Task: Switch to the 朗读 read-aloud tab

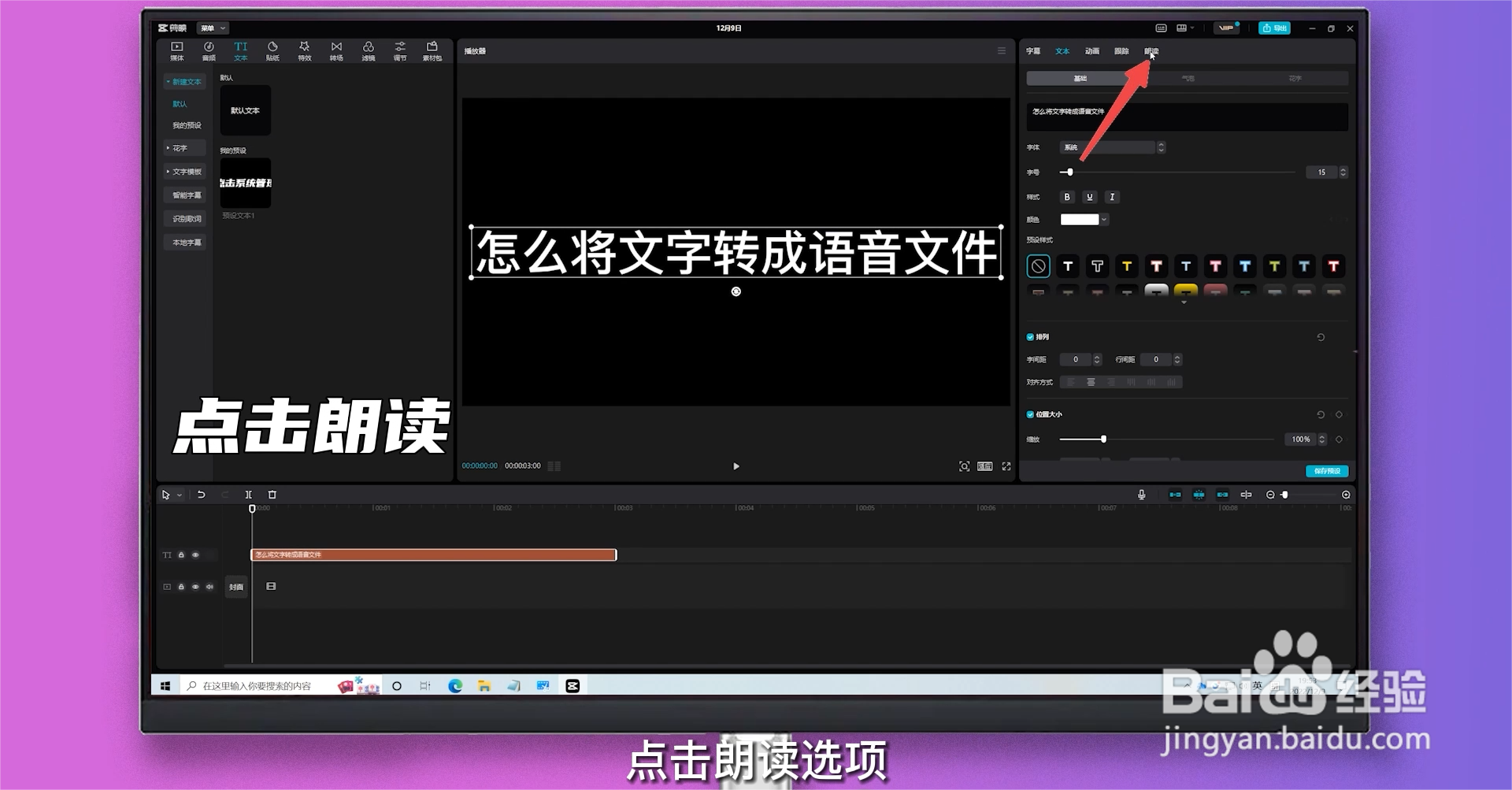Action: coord(1151,50)
